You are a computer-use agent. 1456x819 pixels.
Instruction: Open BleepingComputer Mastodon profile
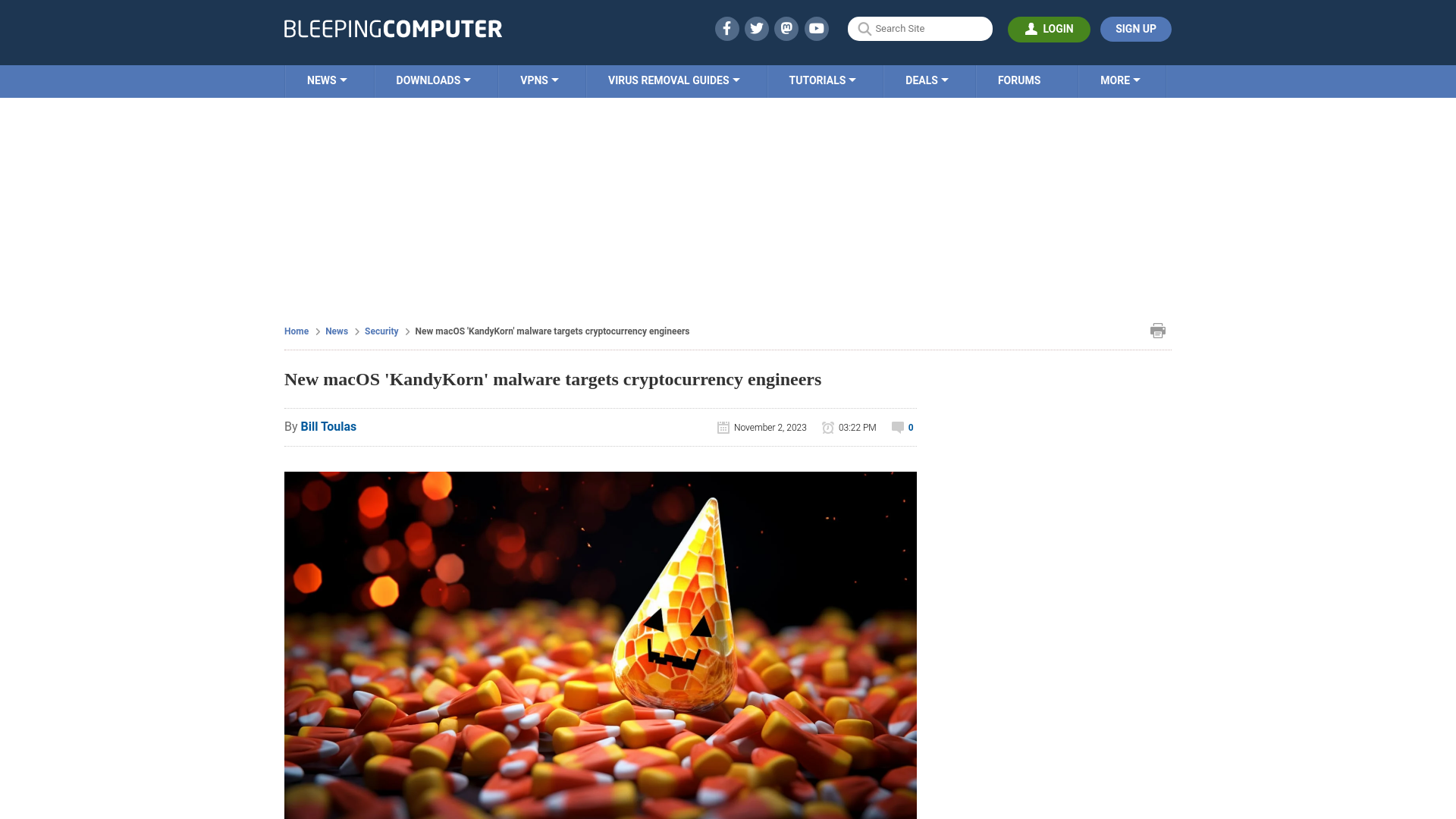(x=787, y=28)
